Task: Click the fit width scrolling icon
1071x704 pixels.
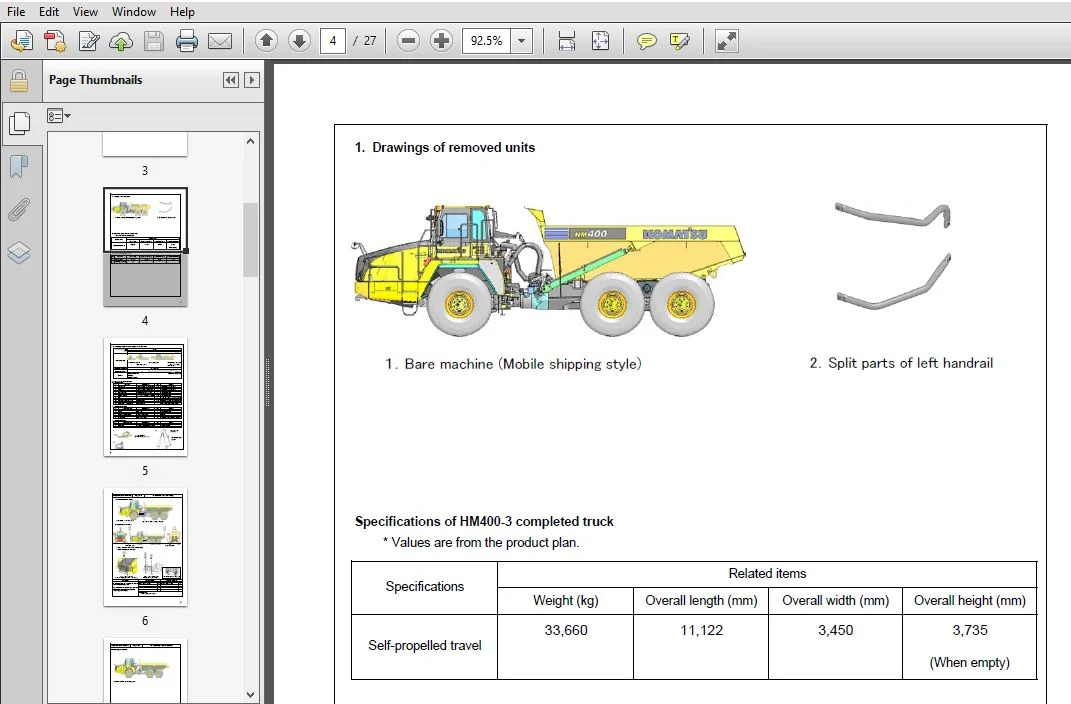Action: pyautogui.click(x=567, y=41)
